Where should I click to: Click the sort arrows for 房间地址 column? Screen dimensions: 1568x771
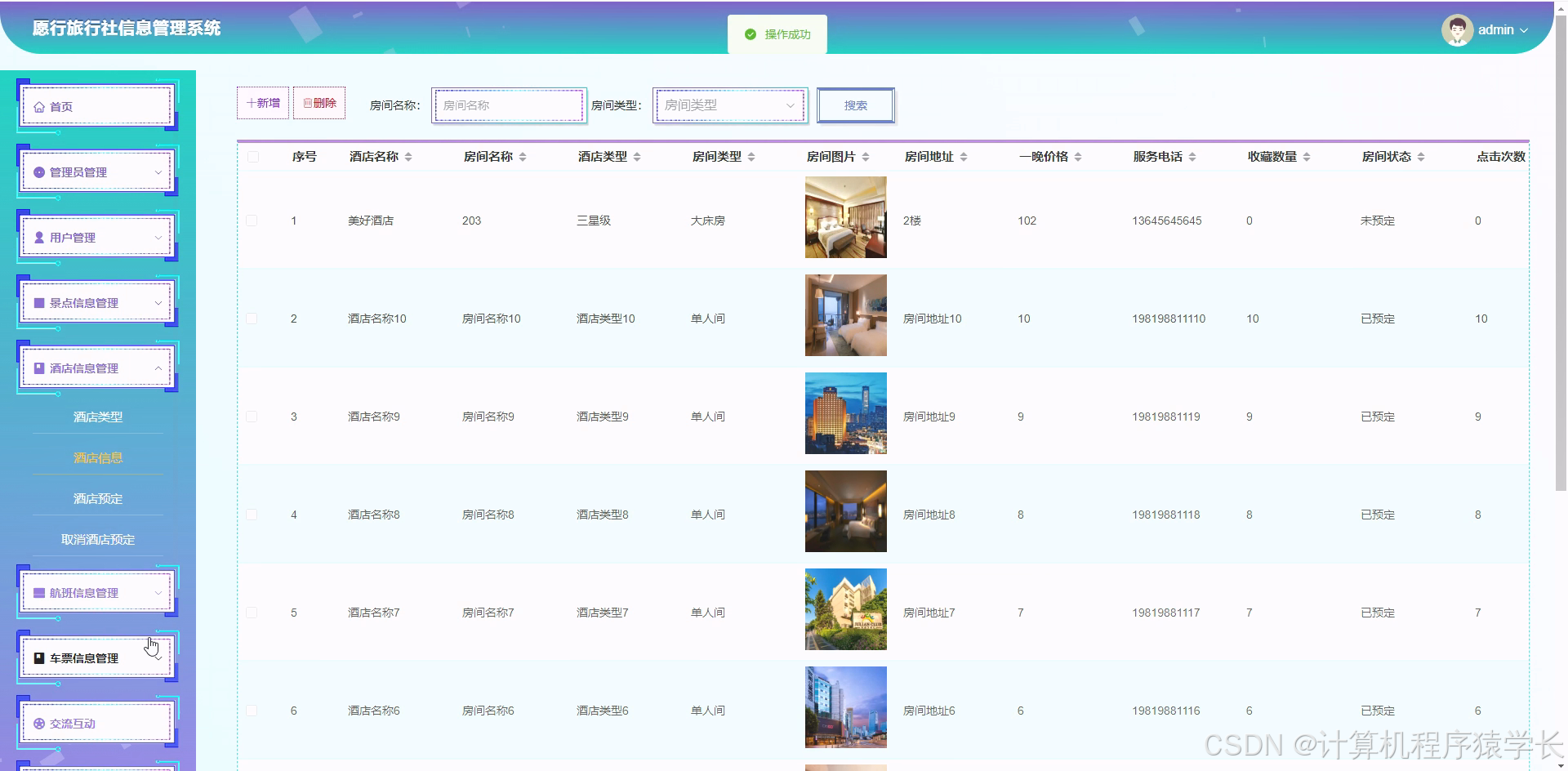point(964,157)
